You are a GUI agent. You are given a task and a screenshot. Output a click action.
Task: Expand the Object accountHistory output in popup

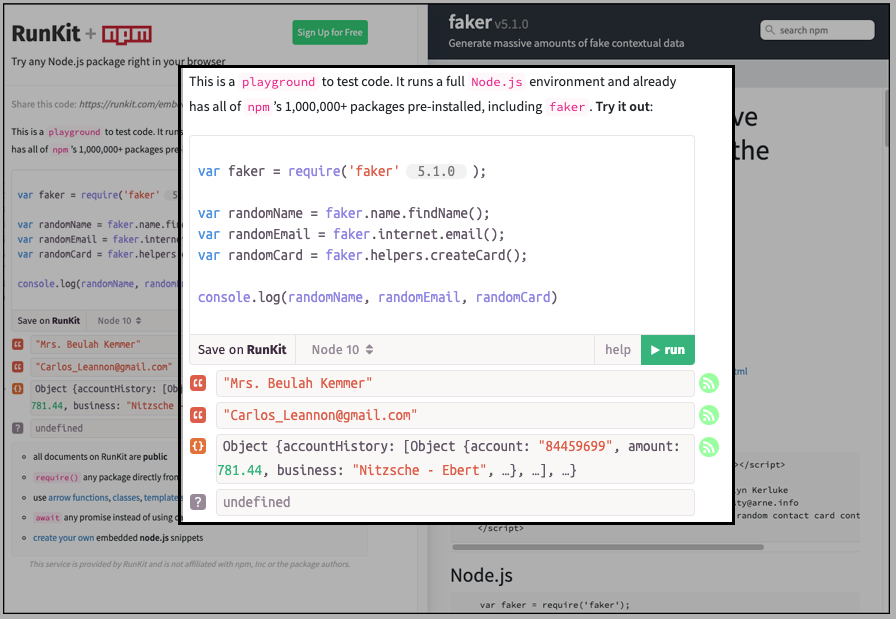(x=455, y=458)
